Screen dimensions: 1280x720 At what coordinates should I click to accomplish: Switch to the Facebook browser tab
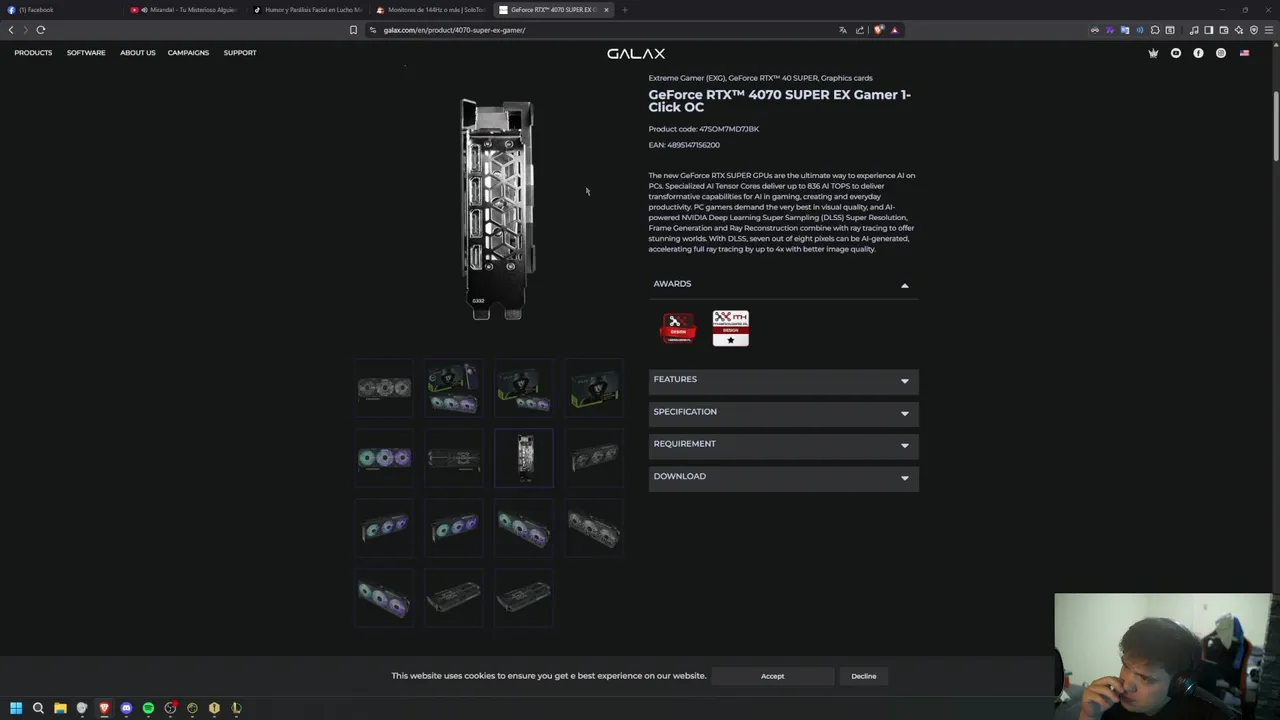60,10
